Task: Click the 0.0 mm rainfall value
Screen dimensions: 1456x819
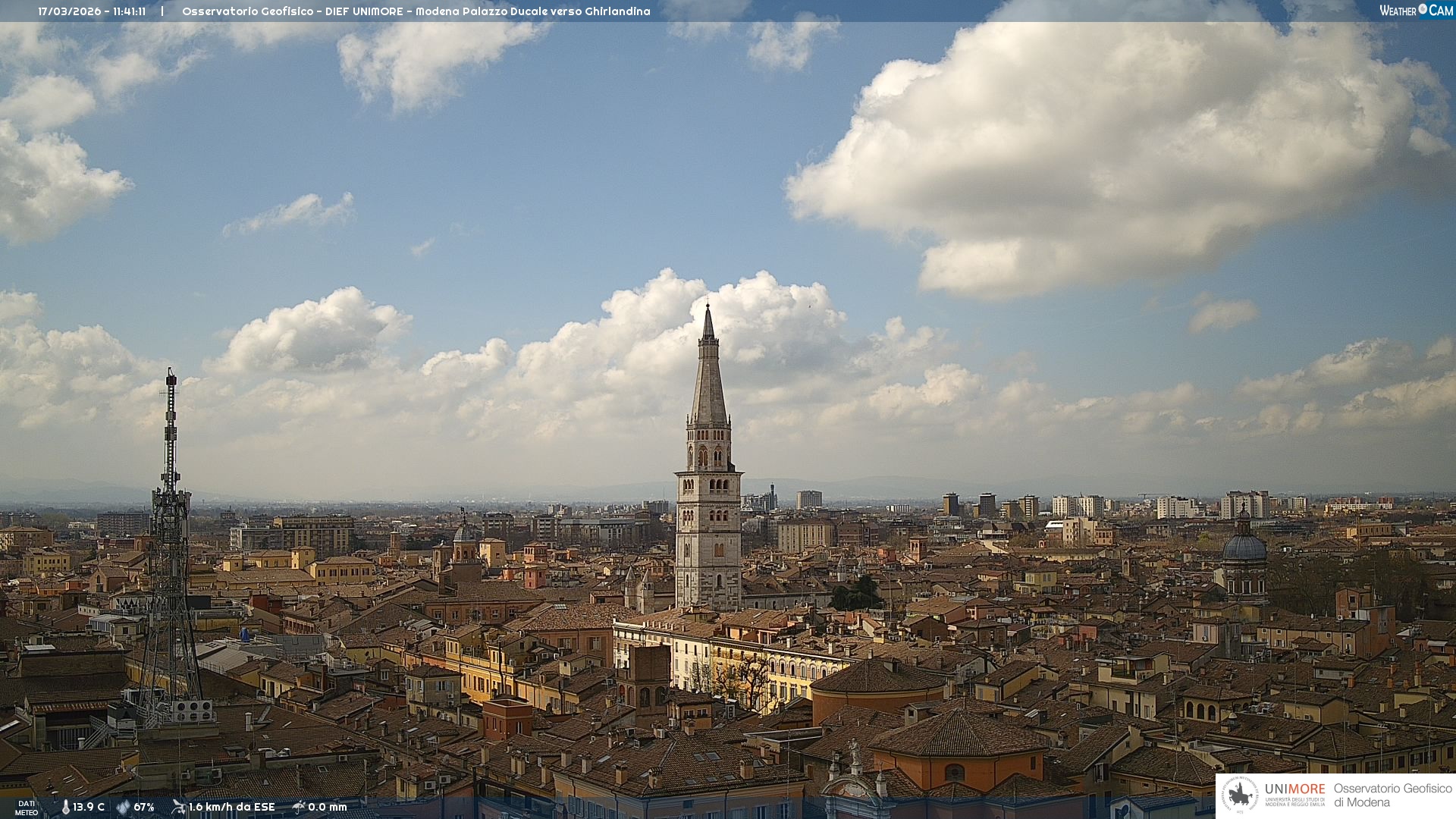Action: pos(327,807)
